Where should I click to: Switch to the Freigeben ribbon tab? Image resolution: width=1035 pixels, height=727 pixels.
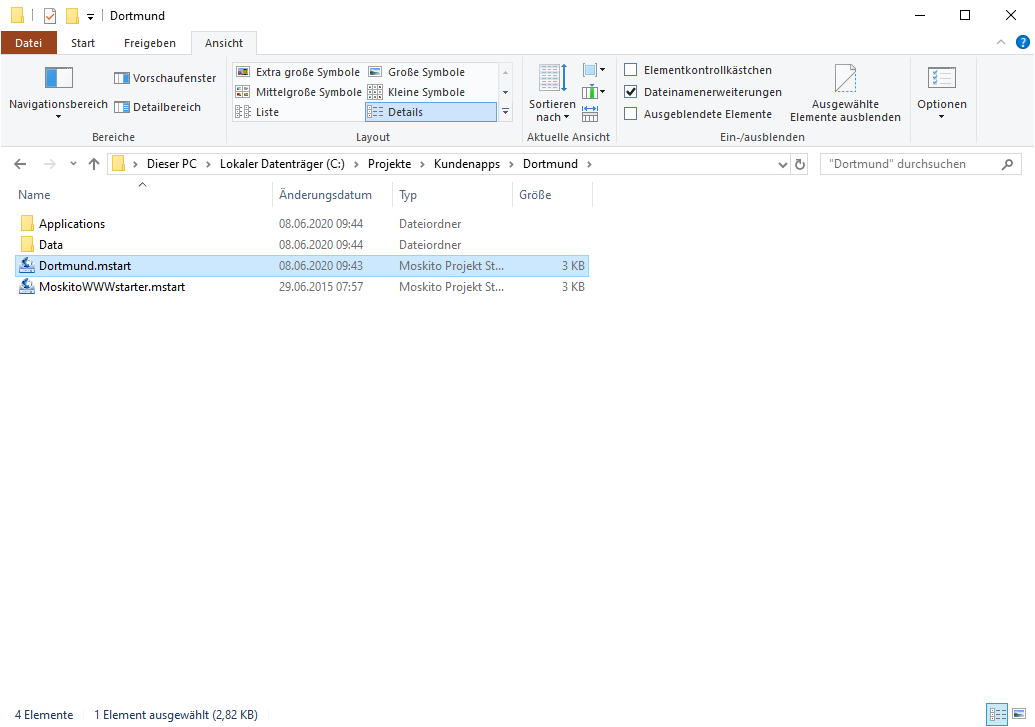(149, 43)
